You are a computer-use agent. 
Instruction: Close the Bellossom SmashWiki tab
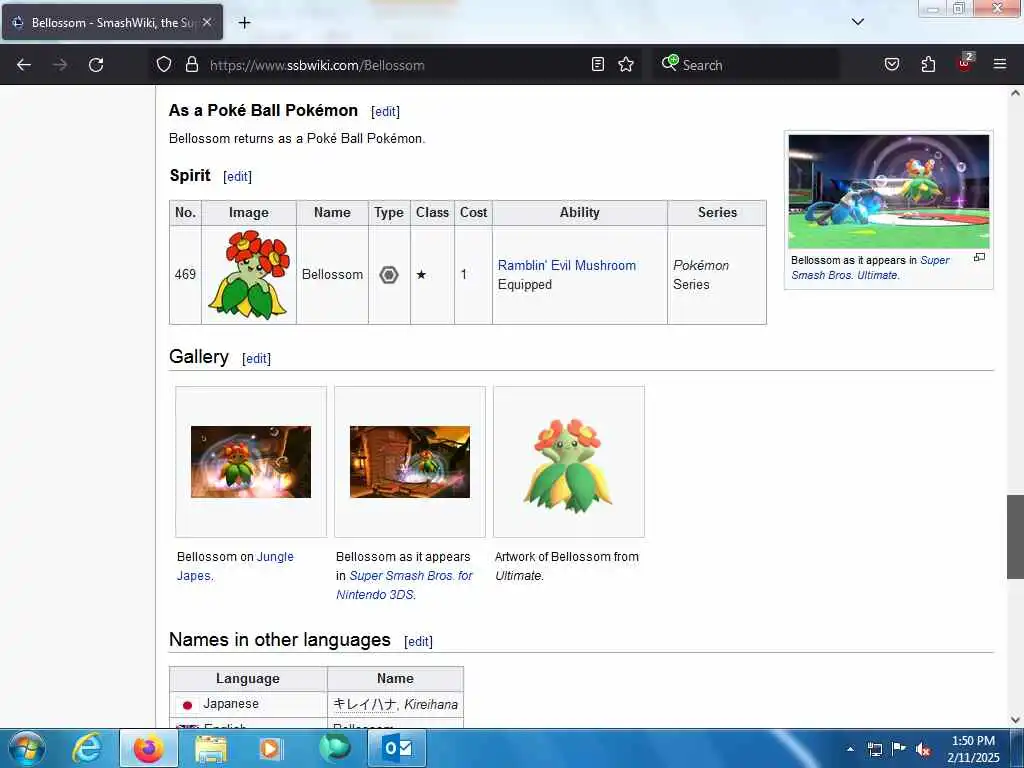206,22
